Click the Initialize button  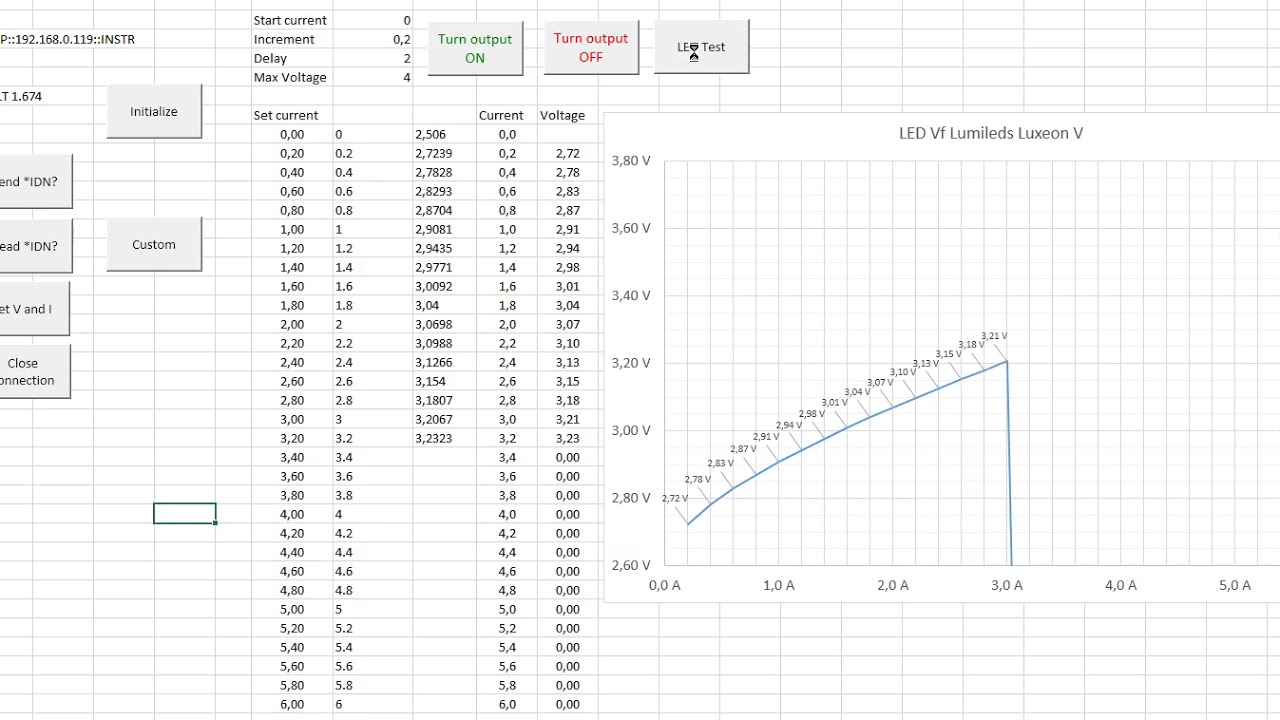tap(154, 111)
